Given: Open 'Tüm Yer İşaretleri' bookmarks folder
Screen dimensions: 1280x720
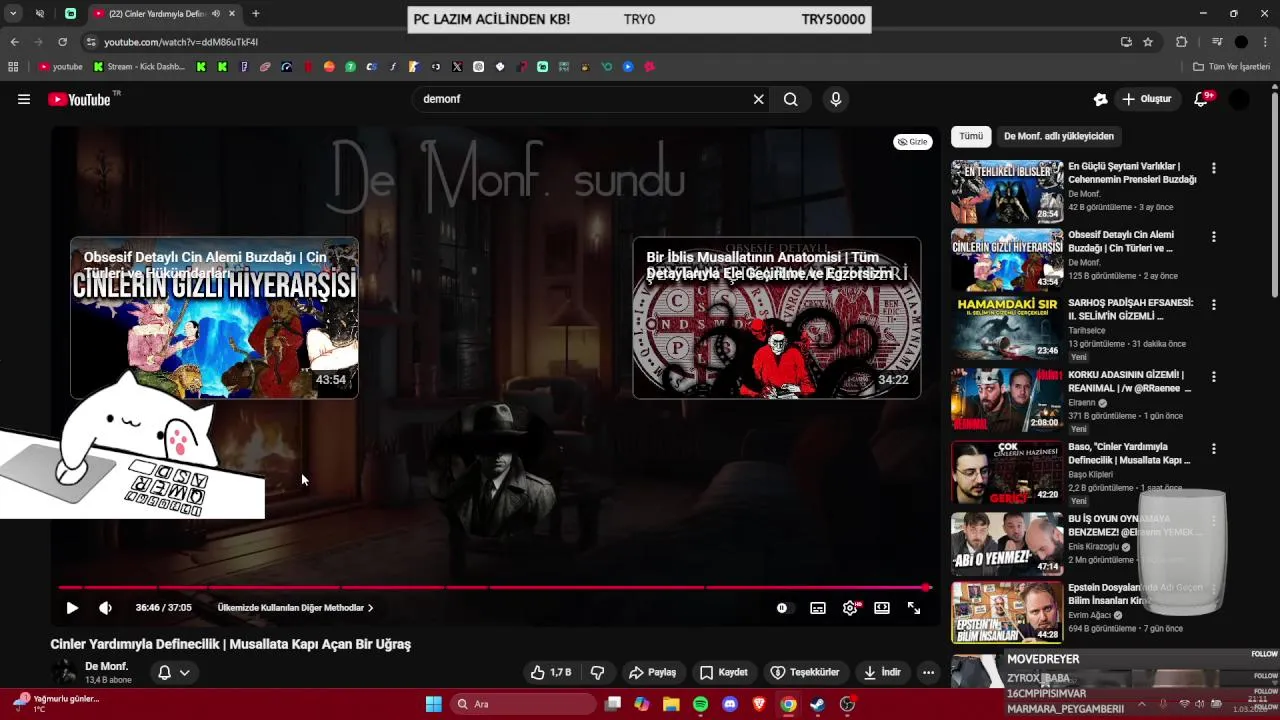Looking at the screenshot, I should pyautogui.click(x=1231, y=67).
